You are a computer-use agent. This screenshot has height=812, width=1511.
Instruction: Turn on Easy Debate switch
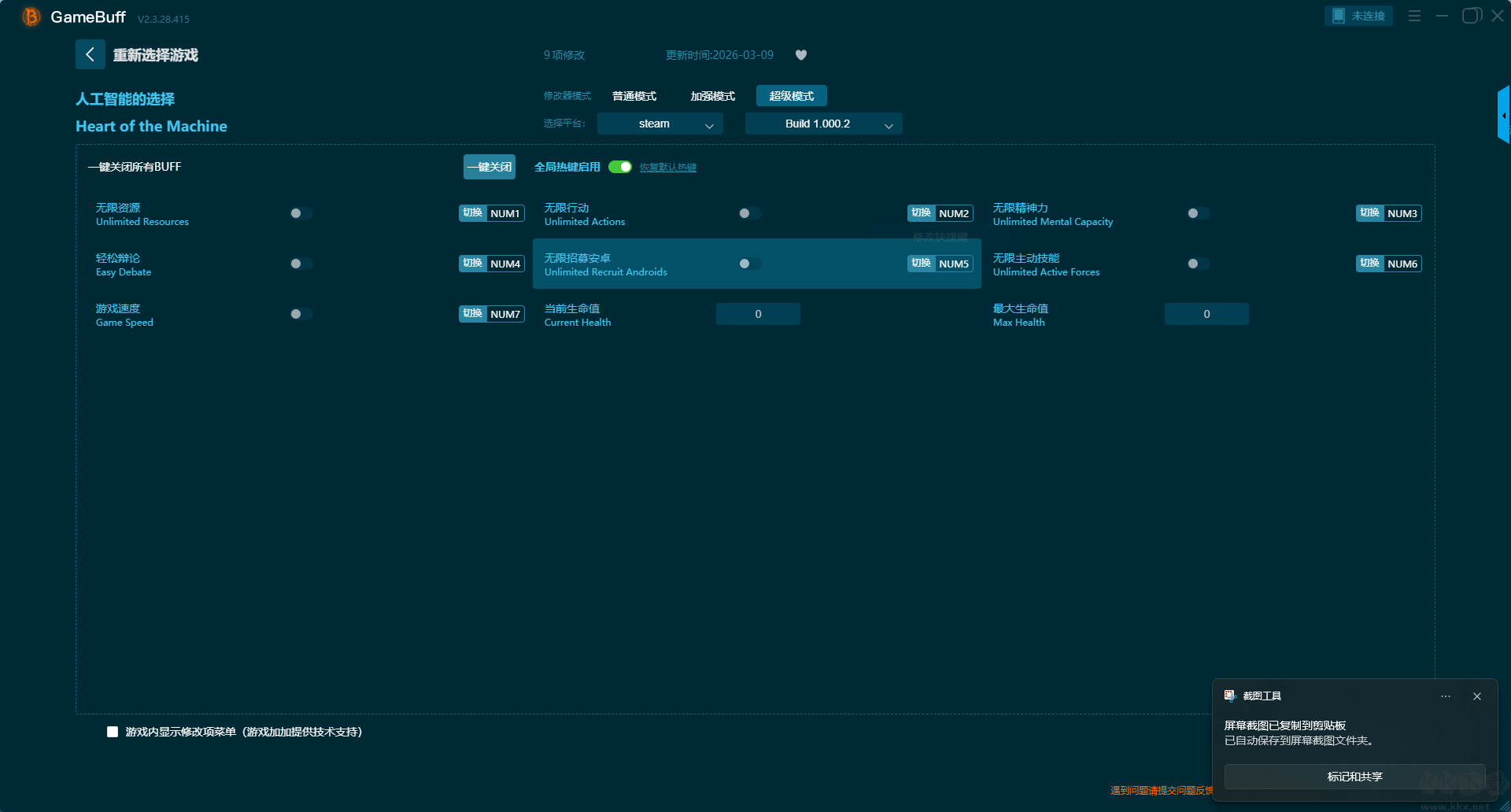301,264
